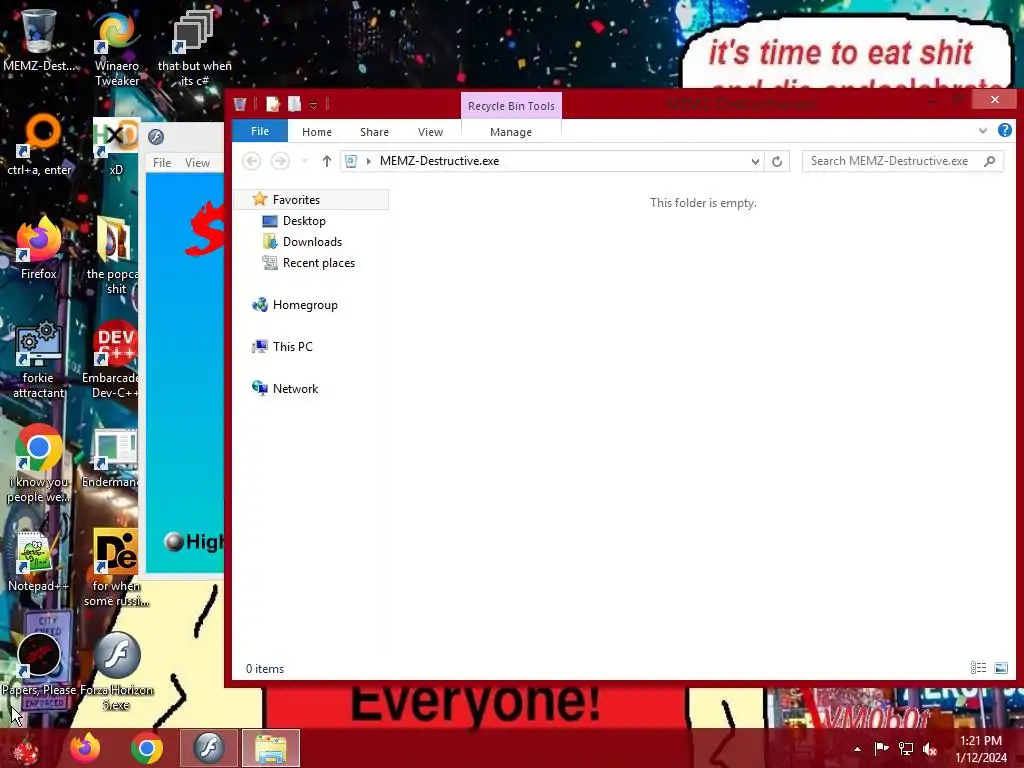The width and height of the screenshot is (1024, 768).
Task: Select the 'Papers, Please' desktop shortcut
Action: click(39, 665)
